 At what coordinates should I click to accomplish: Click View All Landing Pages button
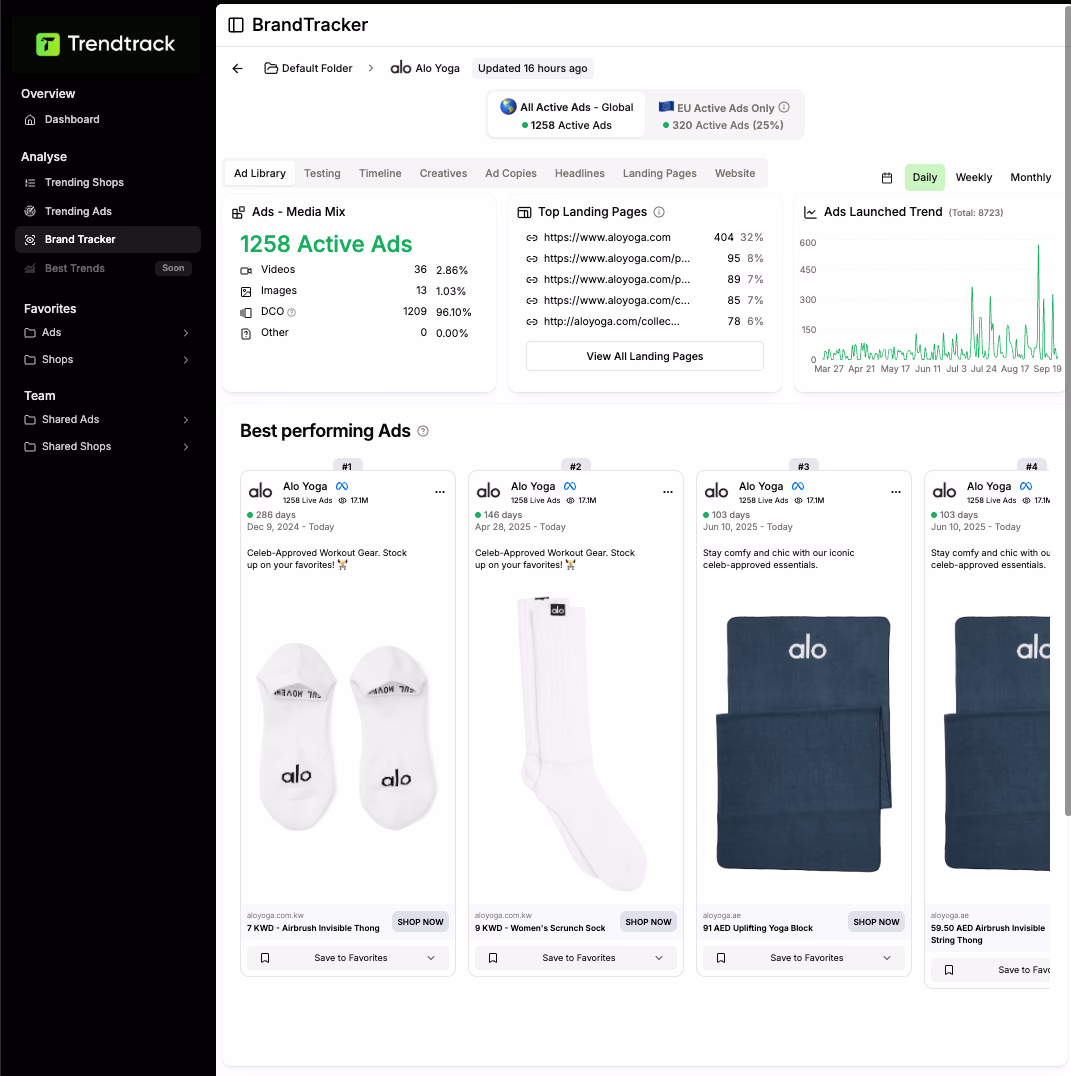[x=644, y=356]
